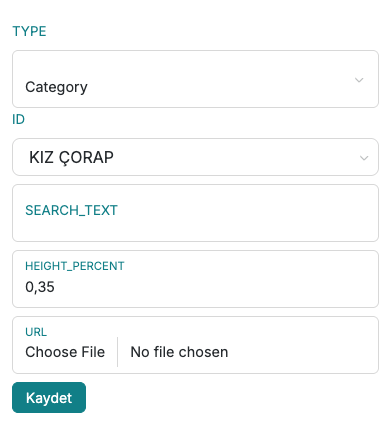
Task: Click the 'Category' text in TYPE select
Action: coord(56,87)
